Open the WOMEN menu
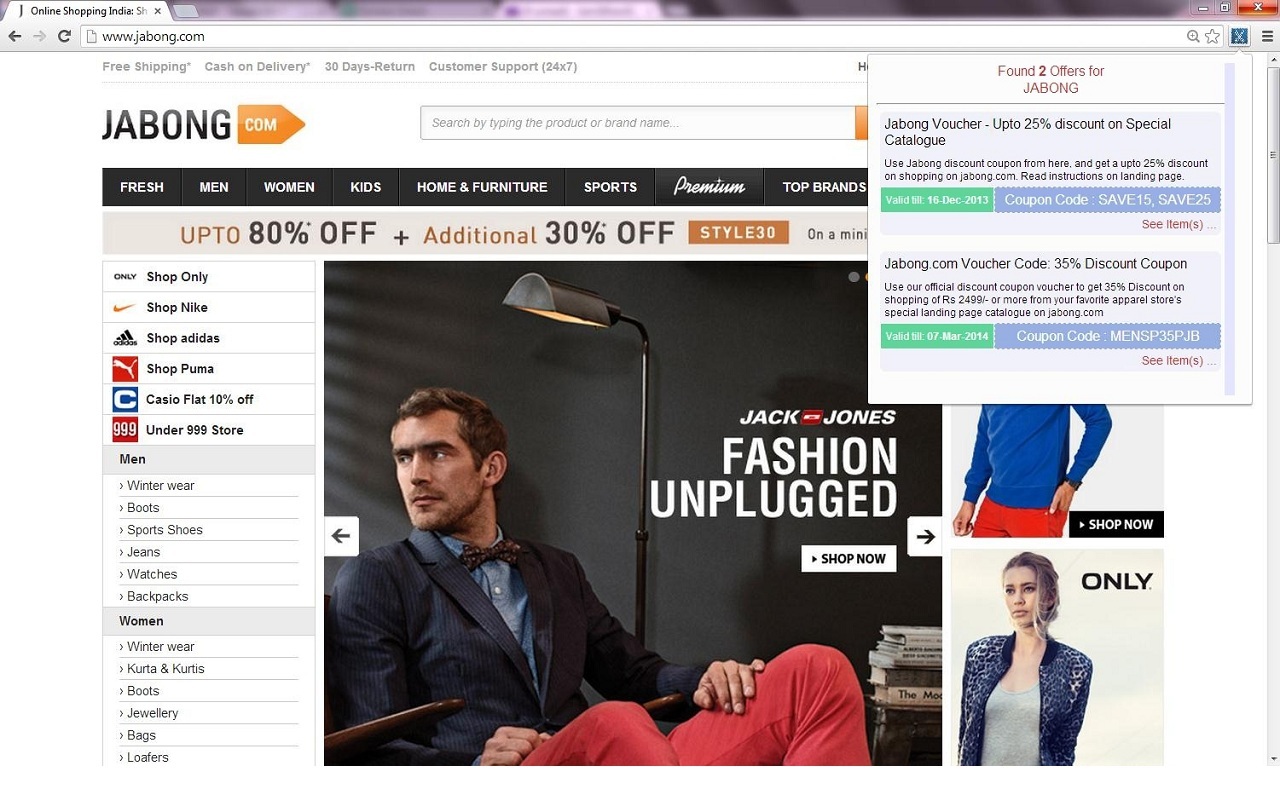Viewport: 1280px width, 800px height. click(x=289, y=187)
